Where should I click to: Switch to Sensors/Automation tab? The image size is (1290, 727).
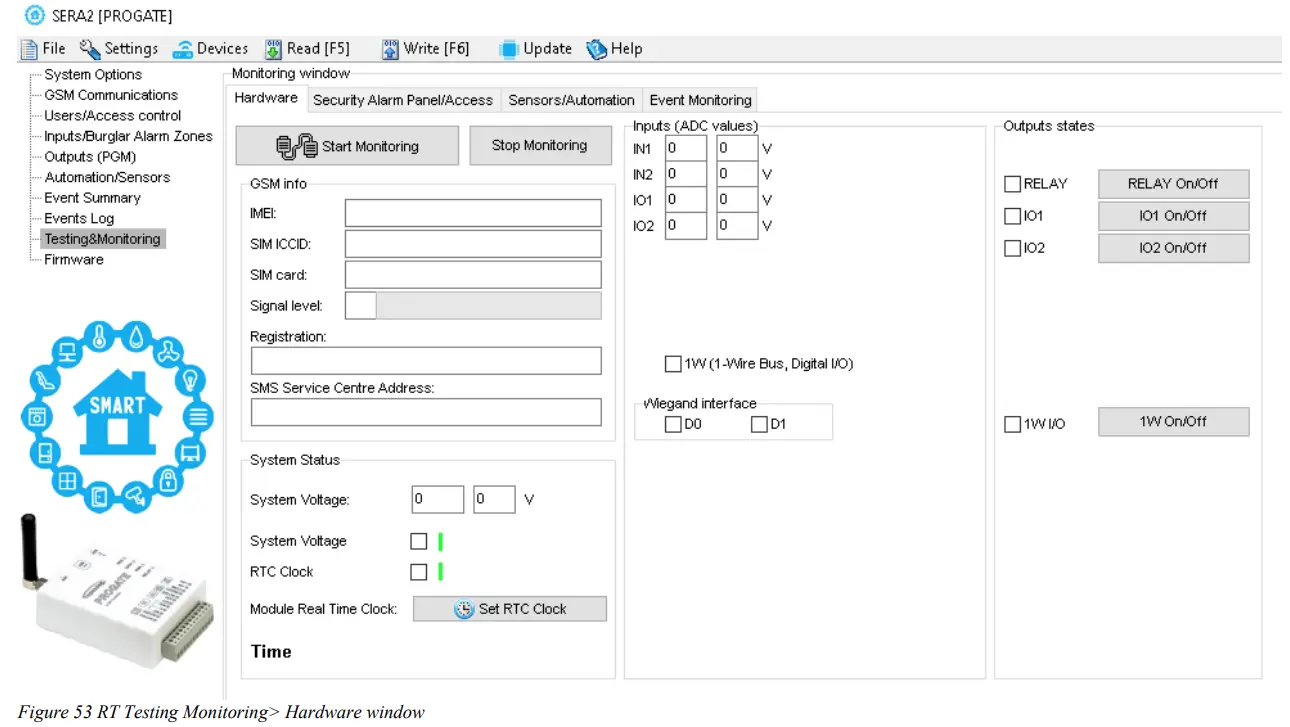pos(571,100)
